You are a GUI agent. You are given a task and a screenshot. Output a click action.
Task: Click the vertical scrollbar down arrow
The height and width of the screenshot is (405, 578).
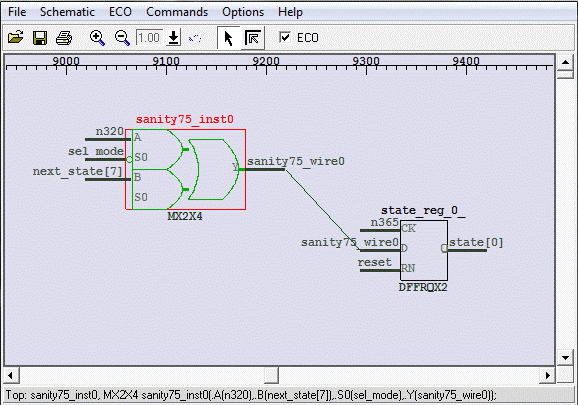565,357
